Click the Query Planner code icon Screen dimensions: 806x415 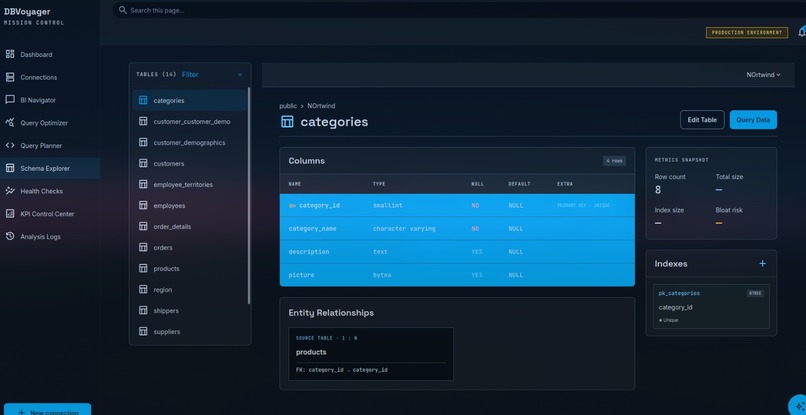10,146
